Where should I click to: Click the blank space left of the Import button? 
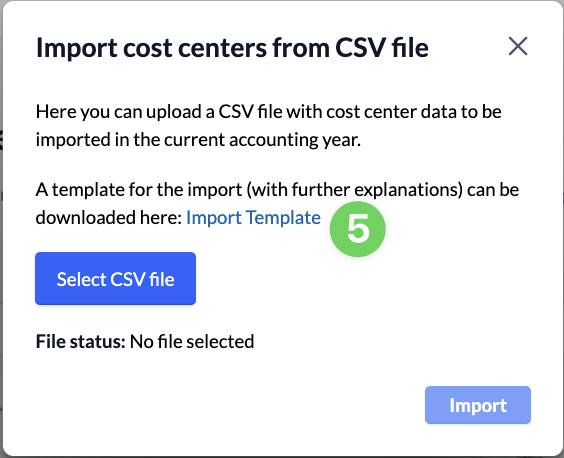pyautogui.click(x=230, y=405)
